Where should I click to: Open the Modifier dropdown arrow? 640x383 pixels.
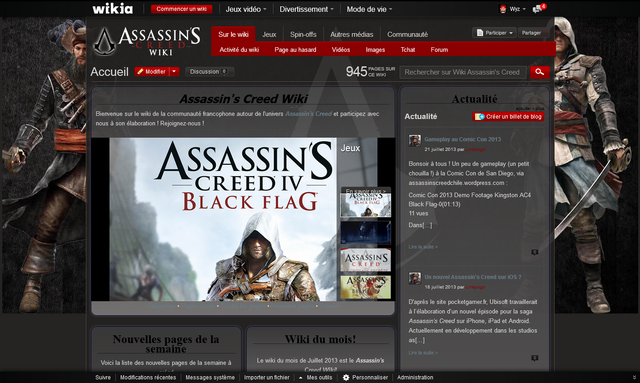174,71
